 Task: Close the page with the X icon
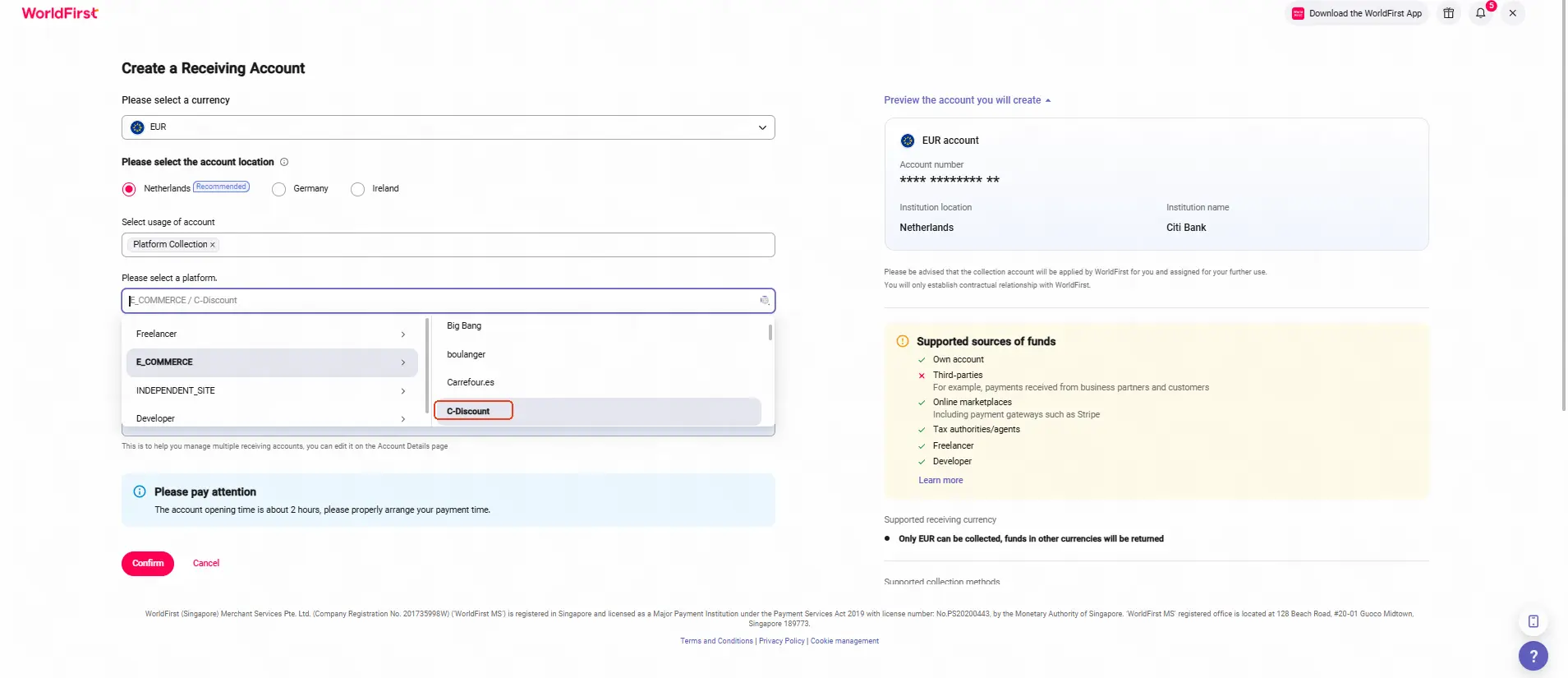(1512, 13)
